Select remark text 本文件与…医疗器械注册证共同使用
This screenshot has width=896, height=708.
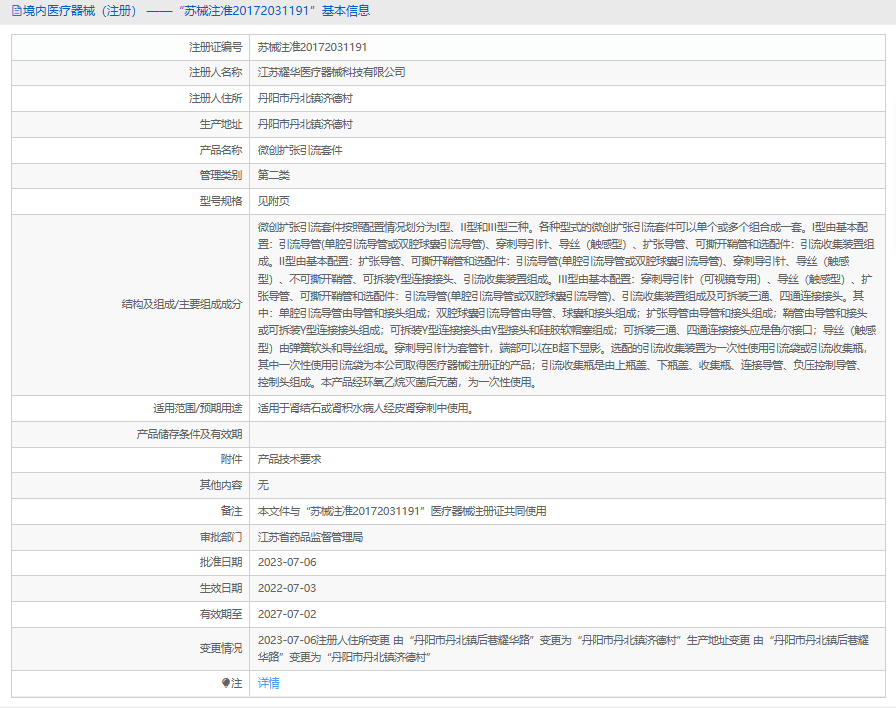click(402, 511)
